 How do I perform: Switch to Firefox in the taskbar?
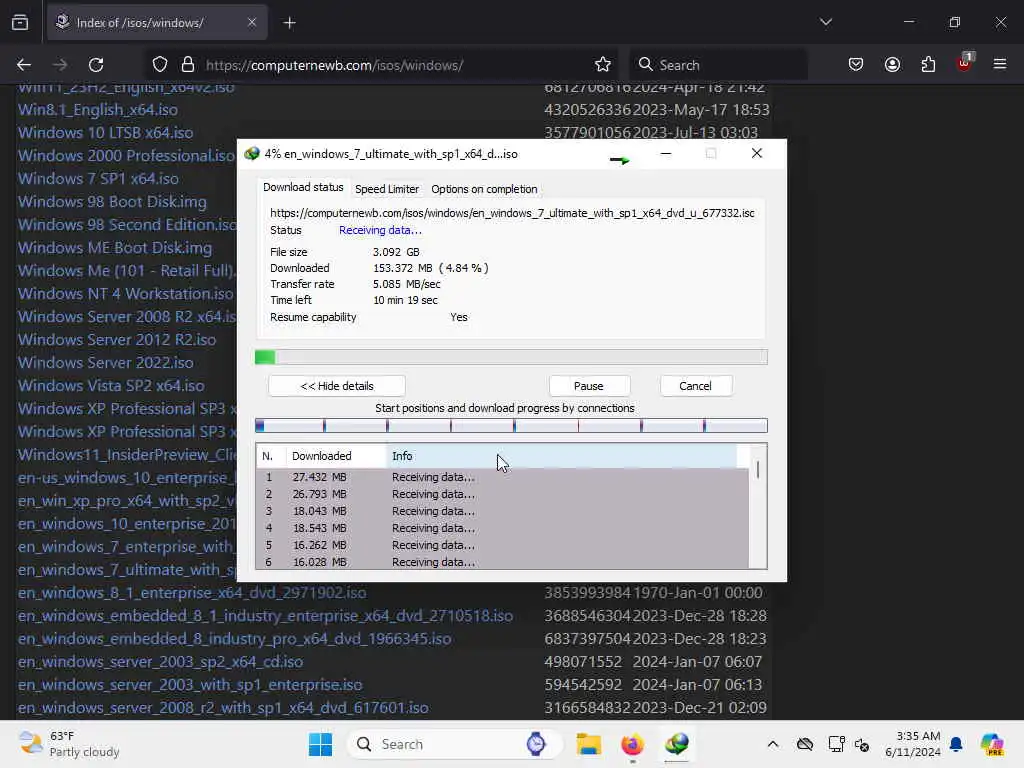click(632, 744)
